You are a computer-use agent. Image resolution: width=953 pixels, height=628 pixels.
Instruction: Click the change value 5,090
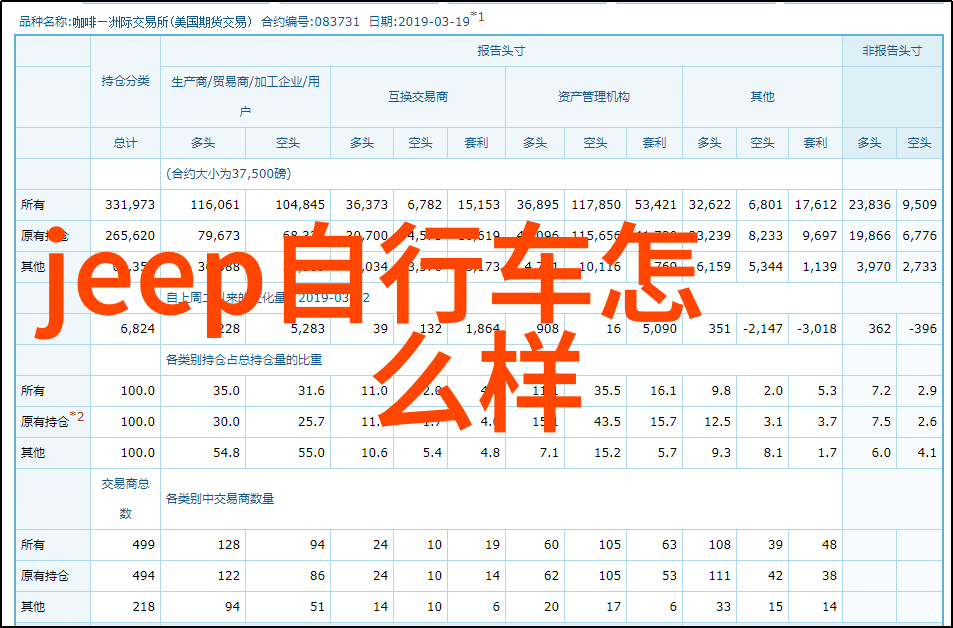659,329
